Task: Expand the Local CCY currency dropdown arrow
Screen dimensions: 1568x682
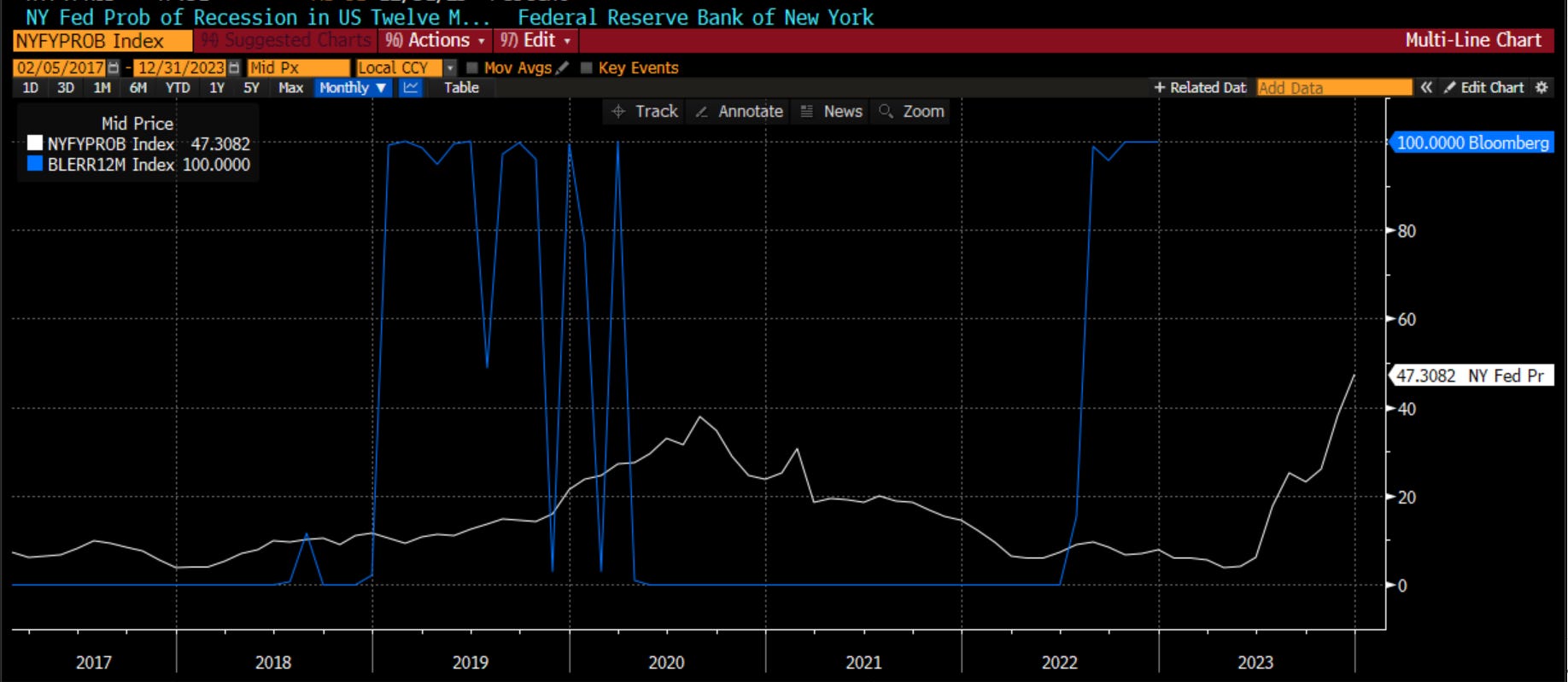Action: pos(450,67)
